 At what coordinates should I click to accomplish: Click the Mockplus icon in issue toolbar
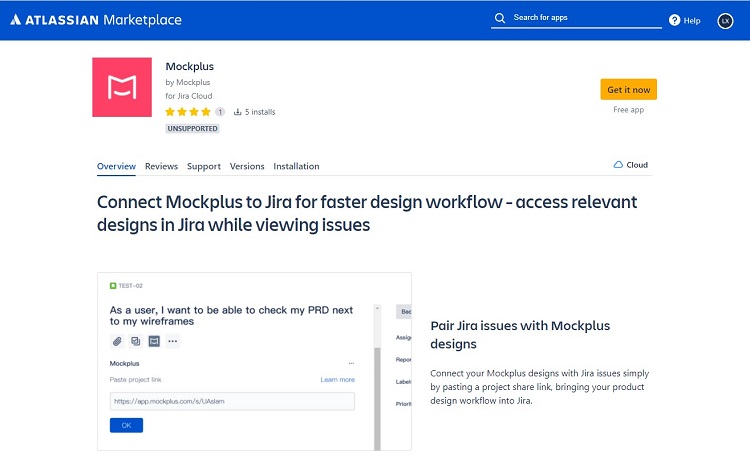click(x=154, y=341)
